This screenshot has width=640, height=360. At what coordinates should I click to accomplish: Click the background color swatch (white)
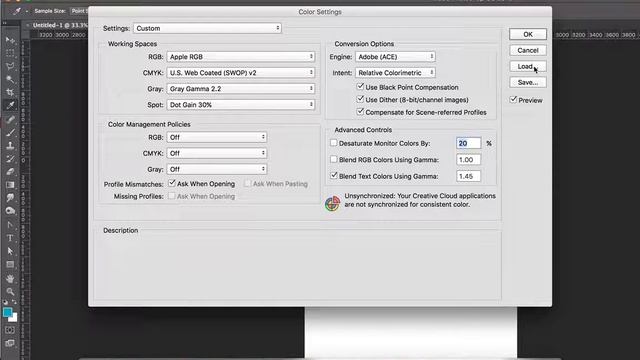(14, 318)
